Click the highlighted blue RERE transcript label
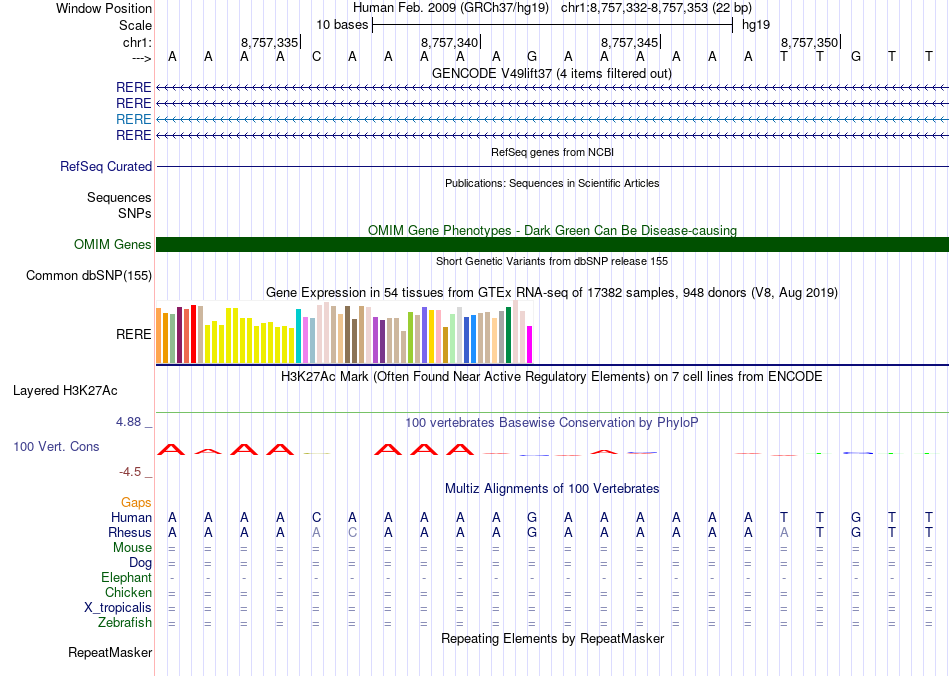The image size is (950, 676). tap(134, 119)
